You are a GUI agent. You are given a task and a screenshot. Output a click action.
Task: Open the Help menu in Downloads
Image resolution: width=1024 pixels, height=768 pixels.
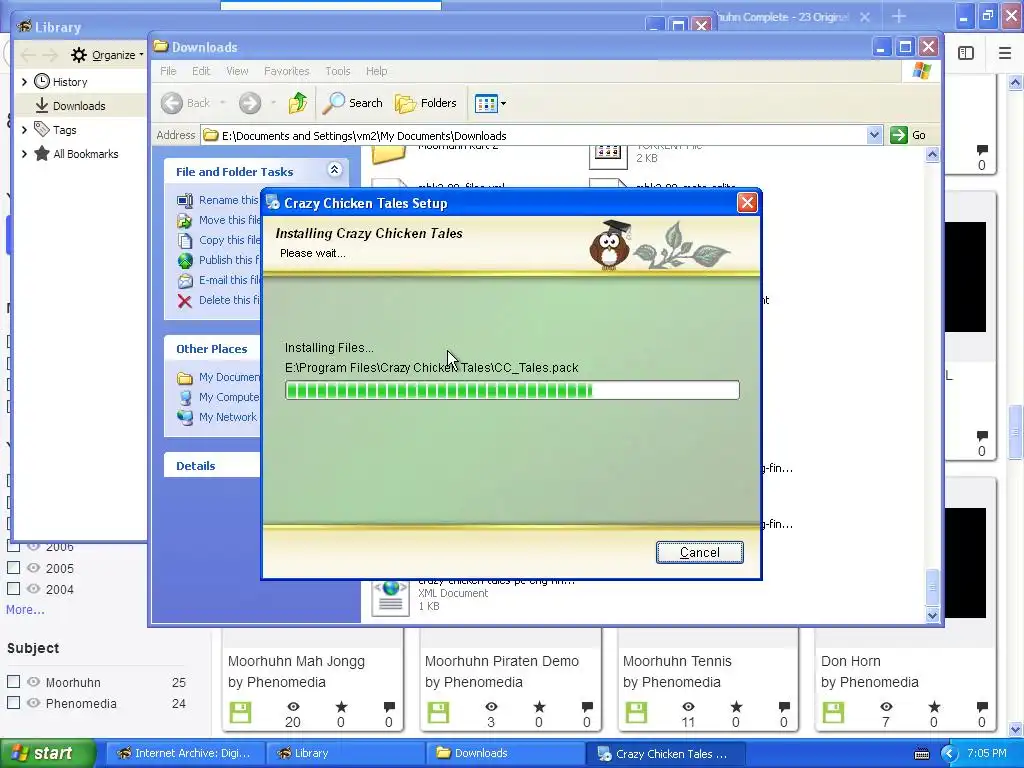tap(376, 71)
